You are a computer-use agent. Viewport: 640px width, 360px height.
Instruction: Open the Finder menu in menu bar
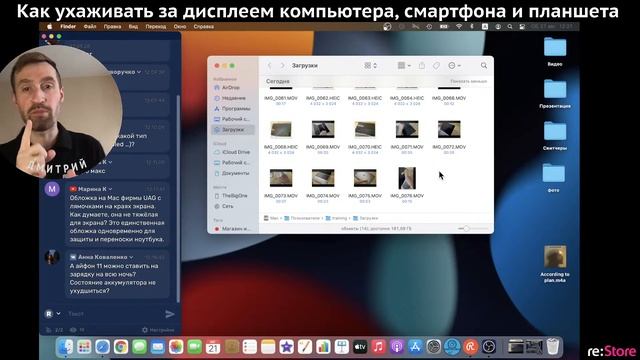[68, 27]
